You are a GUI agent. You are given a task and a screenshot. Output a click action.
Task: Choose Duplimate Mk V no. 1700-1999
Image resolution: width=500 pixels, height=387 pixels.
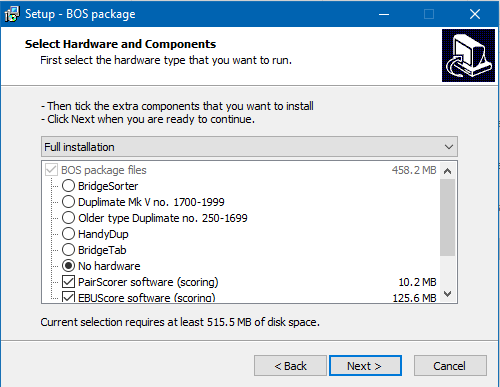click(x=68, y=202)
